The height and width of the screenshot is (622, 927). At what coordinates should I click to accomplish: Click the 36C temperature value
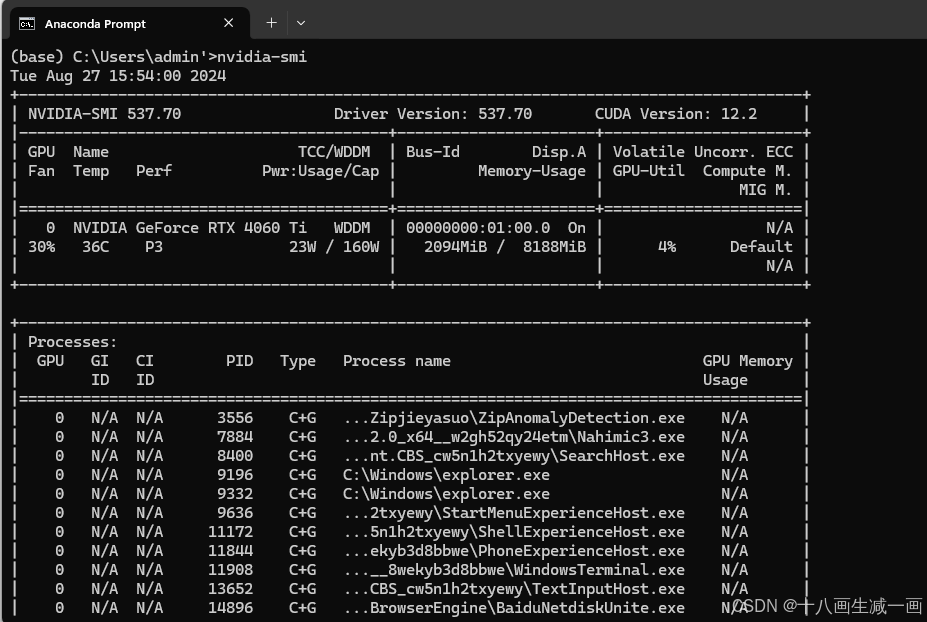coord(96,247)
